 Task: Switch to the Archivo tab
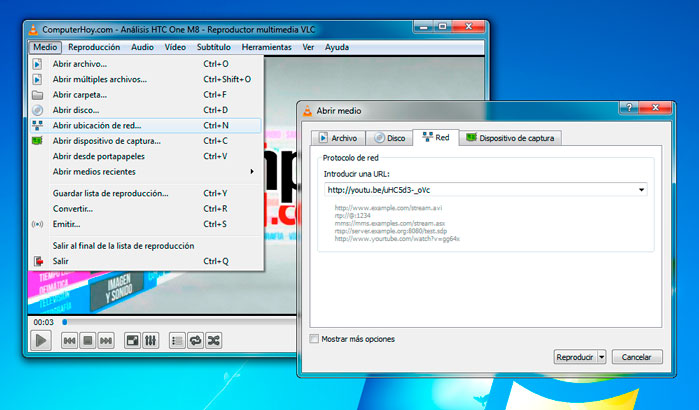338,138
